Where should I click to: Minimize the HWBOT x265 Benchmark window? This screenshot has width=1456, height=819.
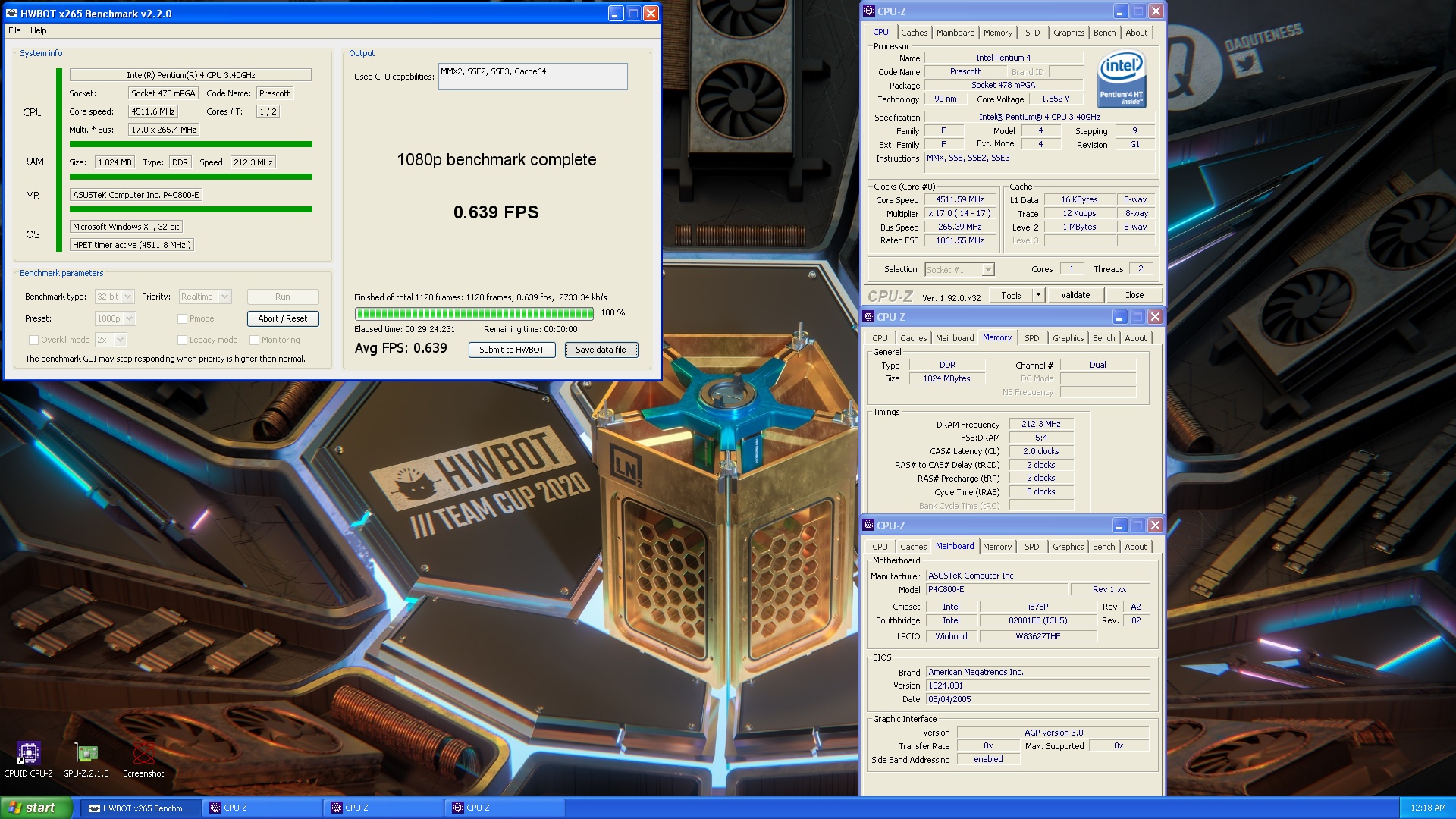coord(616,13)
